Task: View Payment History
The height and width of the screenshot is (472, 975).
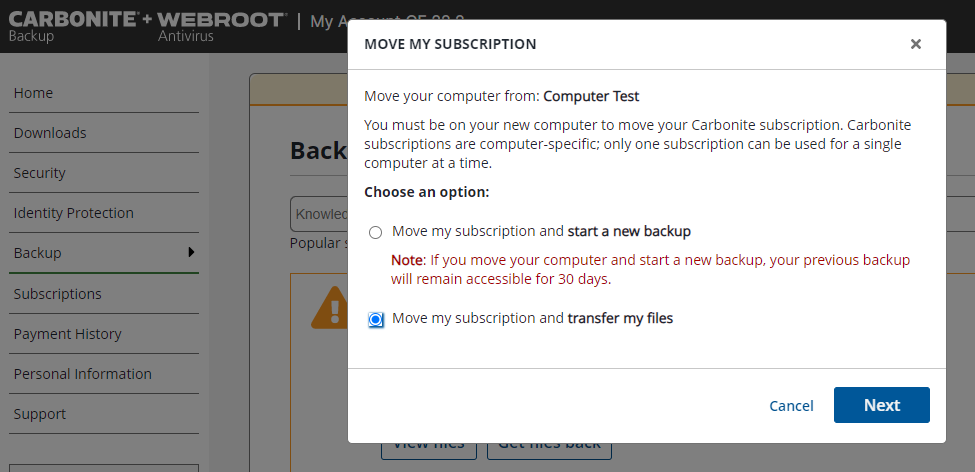Action: coord(67,334)
